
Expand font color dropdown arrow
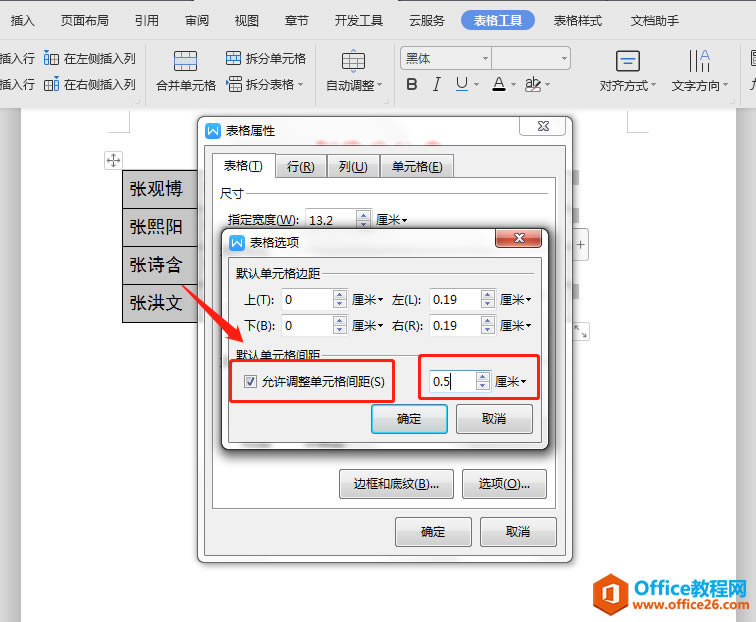[x=513, y=85]
